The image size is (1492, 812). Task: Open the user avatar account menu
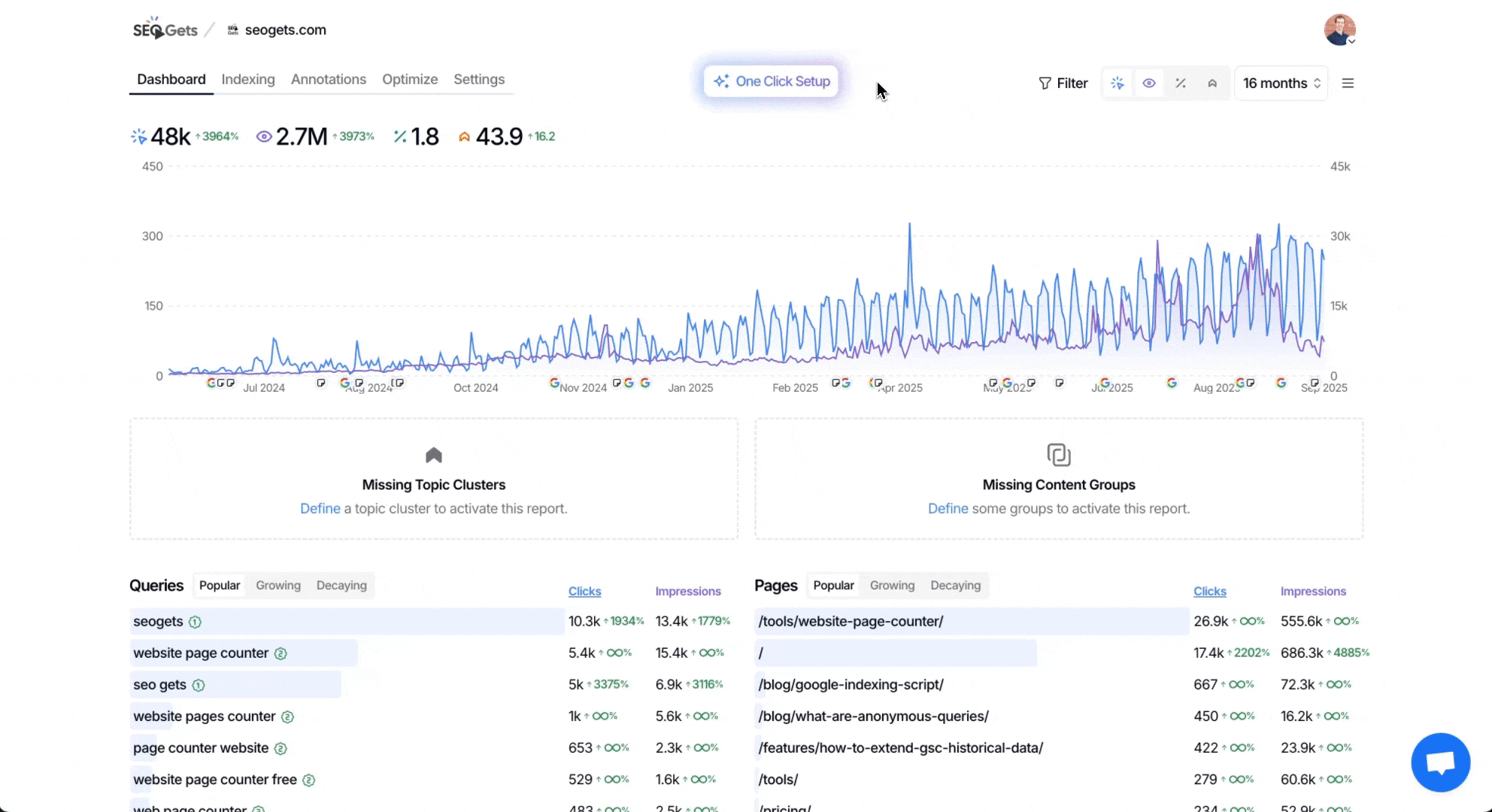(x=1339, y=30)
